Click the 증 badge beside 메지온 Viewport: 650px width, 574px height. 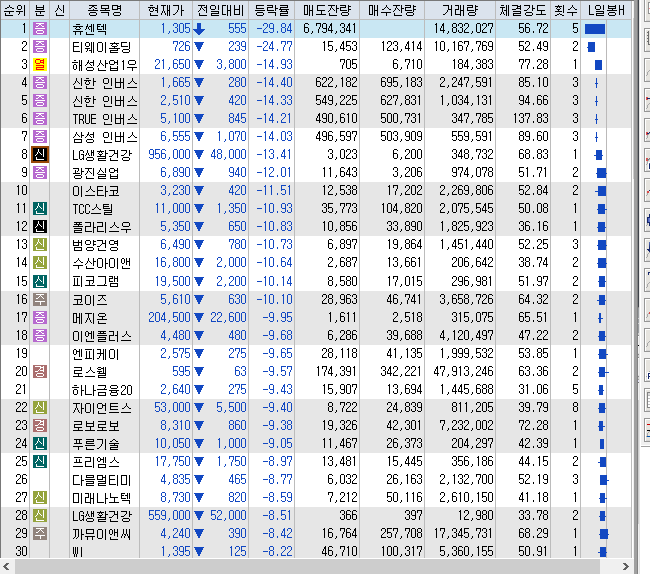pyautogui.click(x=40, y=317)
